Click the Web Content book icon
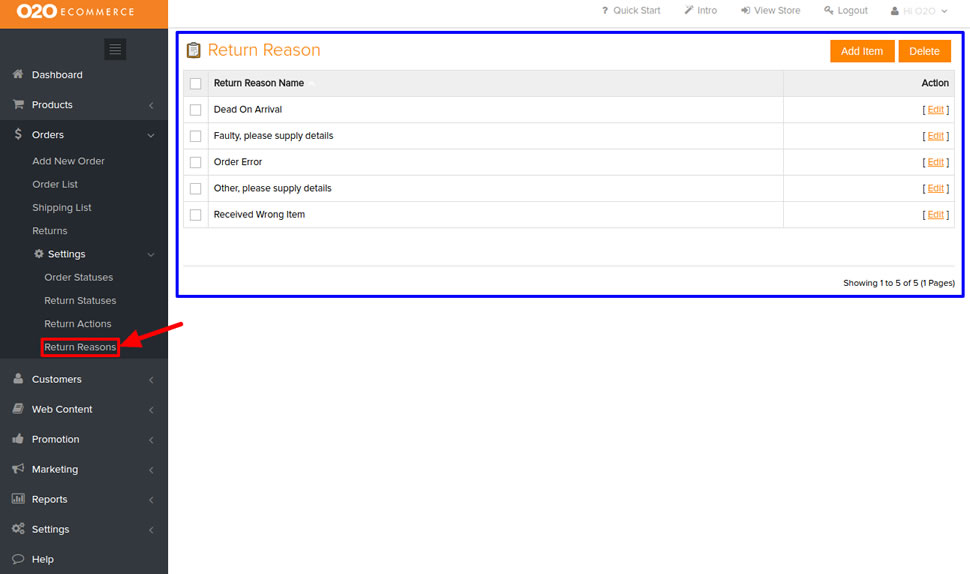The image size is (970, 574). [x=18, y=409]
